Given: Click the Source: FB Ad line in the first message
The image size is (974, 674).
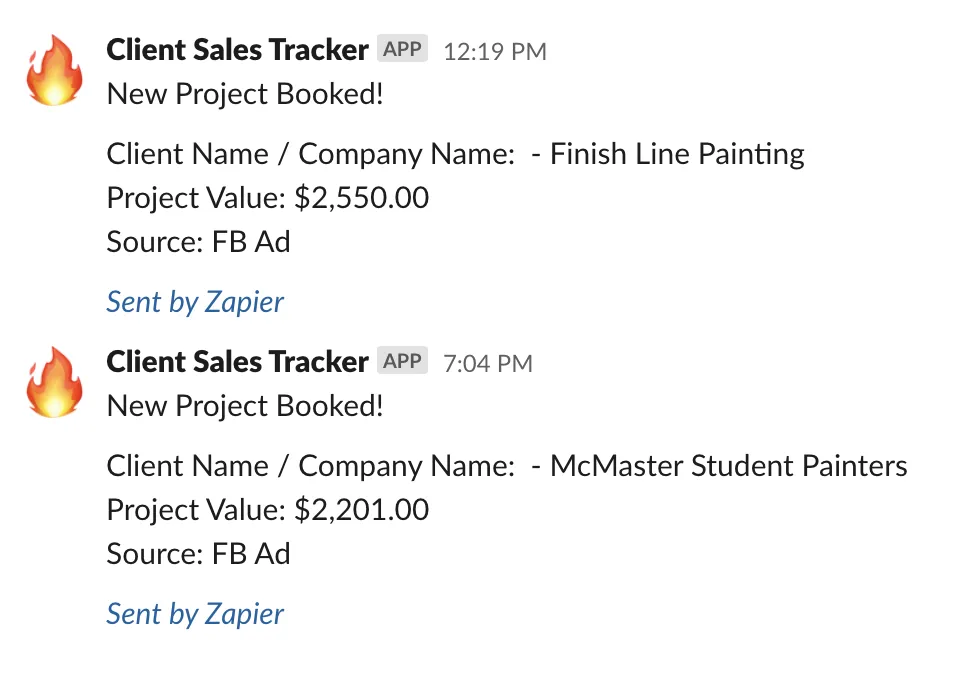Looking at the screenshot, I should [198, 242].
